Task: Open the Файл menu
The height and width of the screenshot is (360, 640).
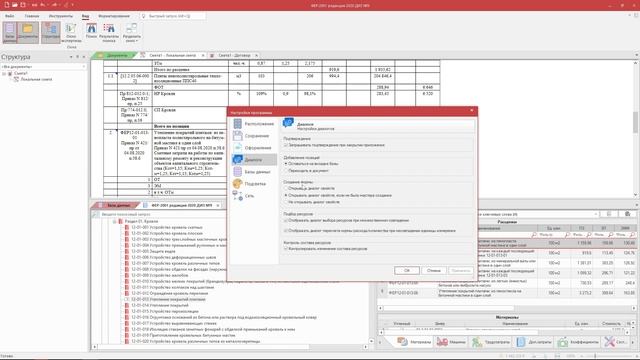Action: 9,16
